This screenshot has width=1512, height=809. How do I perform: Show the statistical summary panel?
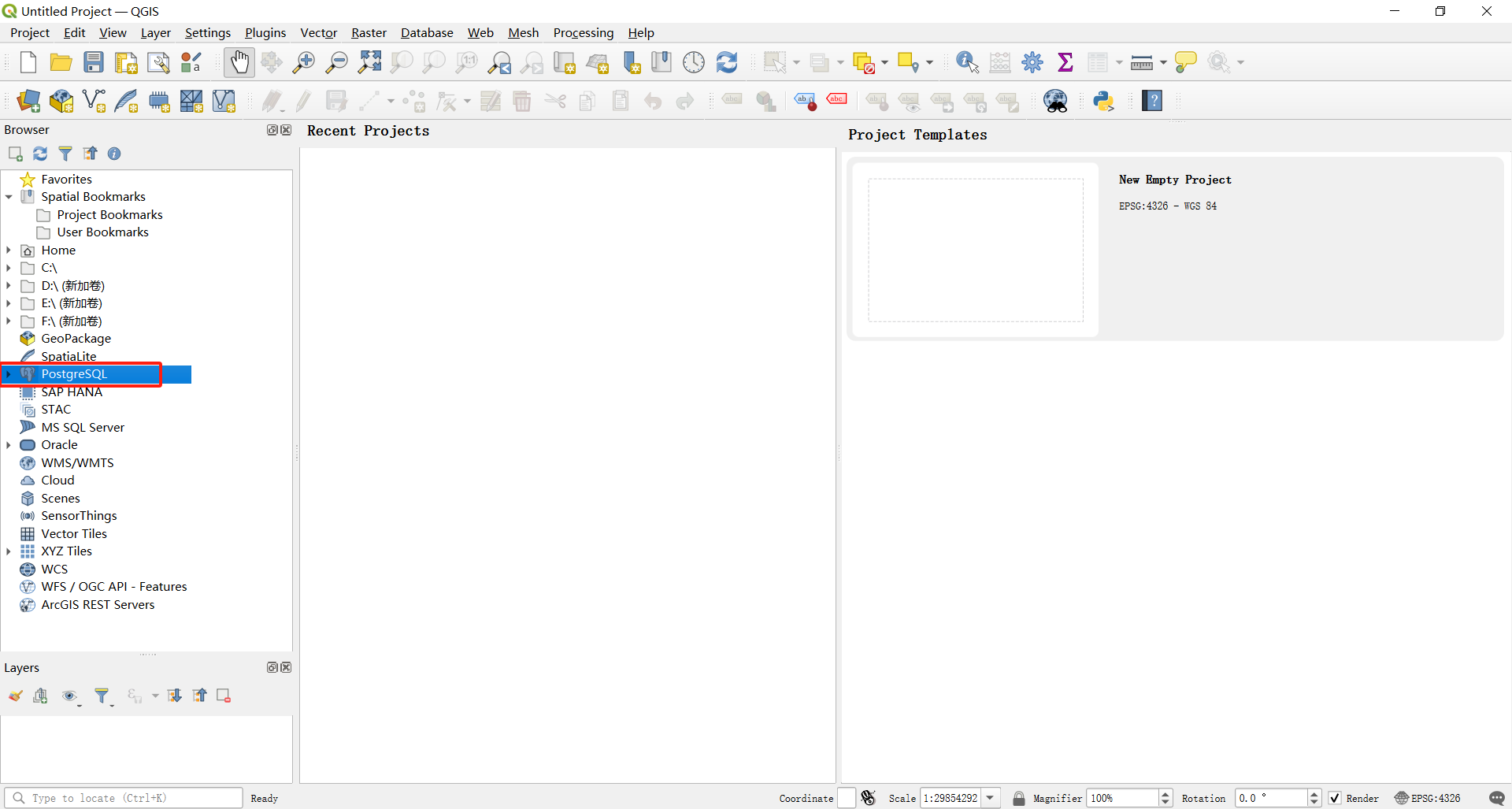point(1065,62)
